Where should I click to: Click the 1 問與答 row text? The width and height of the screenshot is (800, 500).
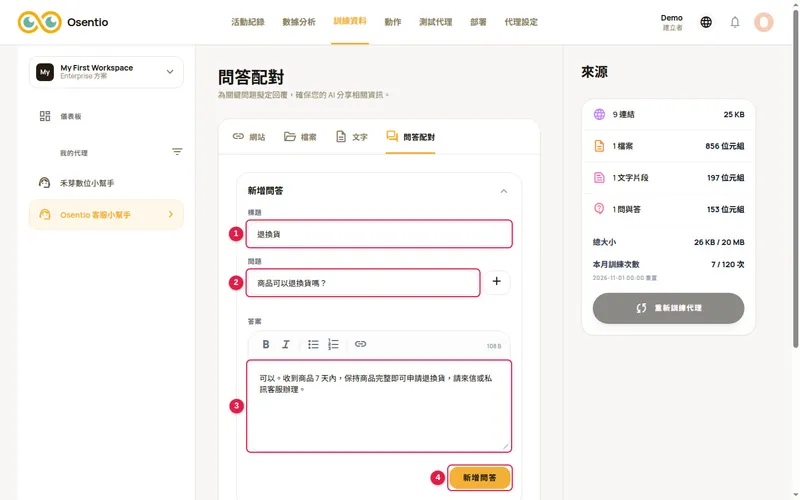click(627, 209)
